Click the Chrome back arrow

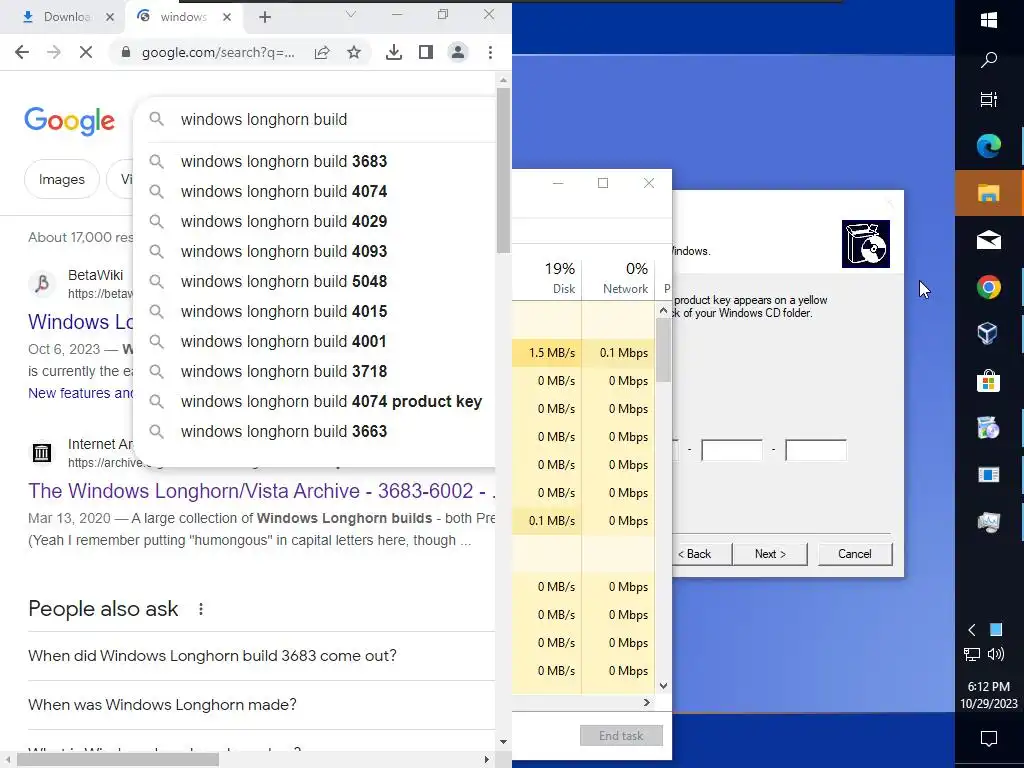[22, 52]
